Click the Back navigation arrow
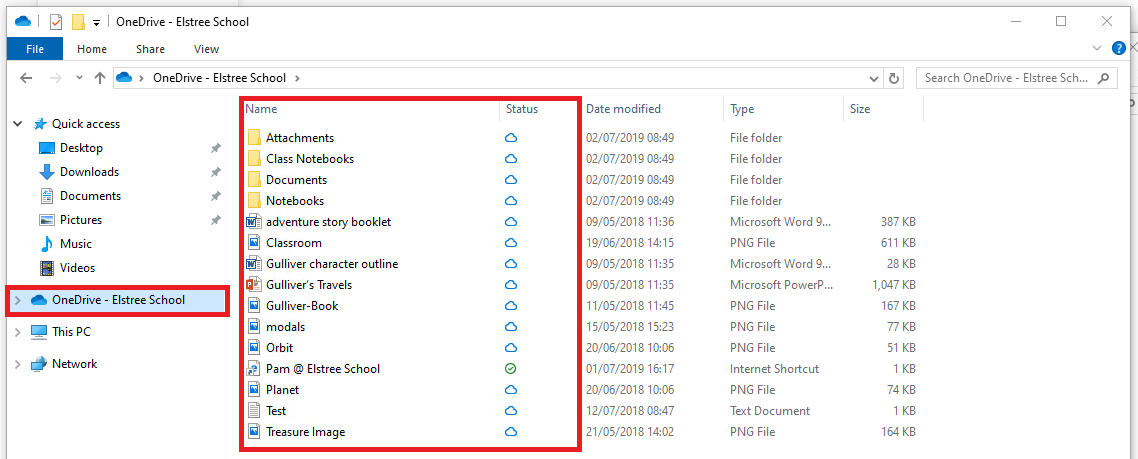Image resolution: width=1138 pixels, height=459 pixels. point(26,78)
